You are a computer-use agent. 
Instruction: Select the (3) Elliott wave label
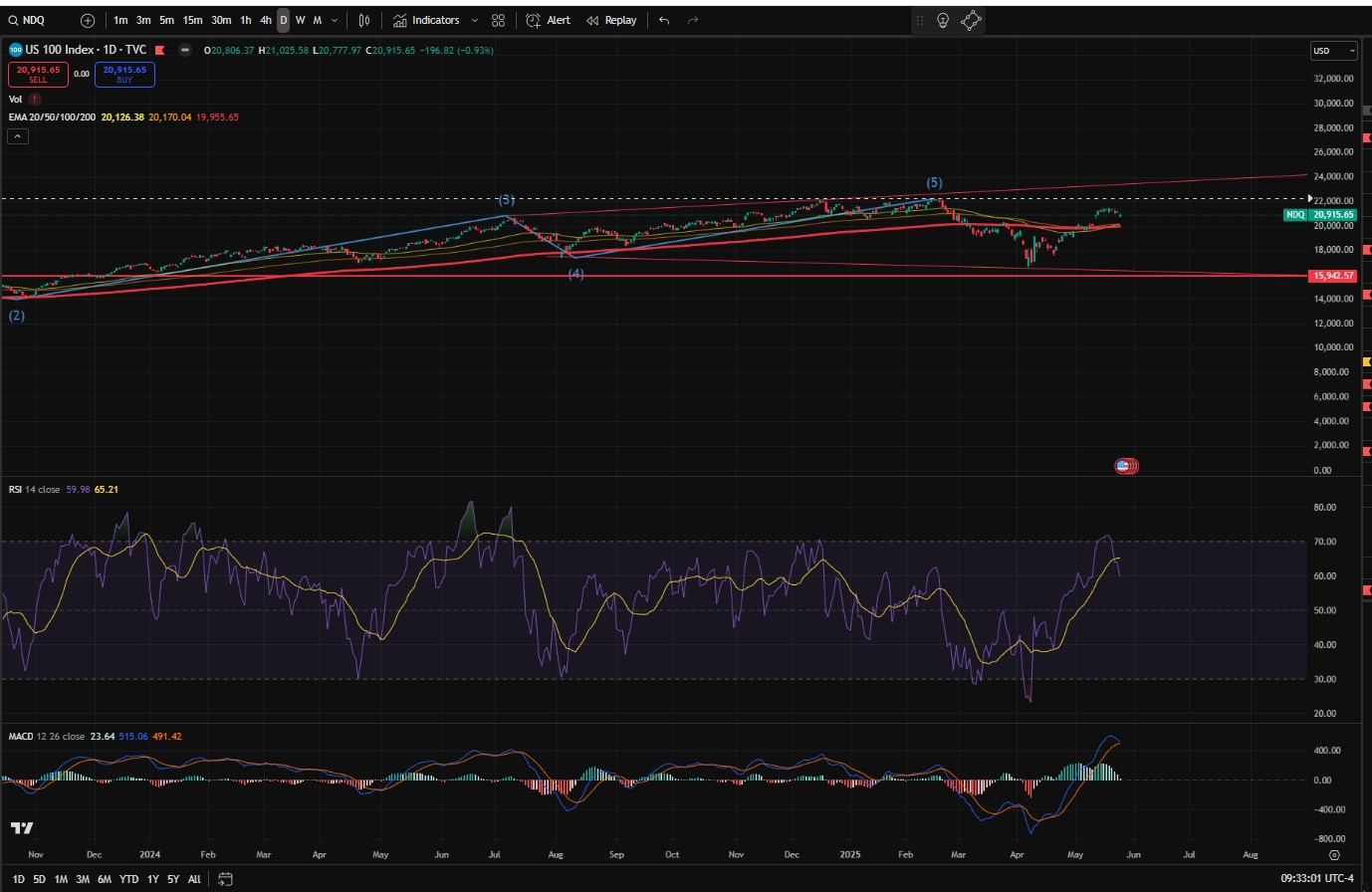(x=506, y=200)
